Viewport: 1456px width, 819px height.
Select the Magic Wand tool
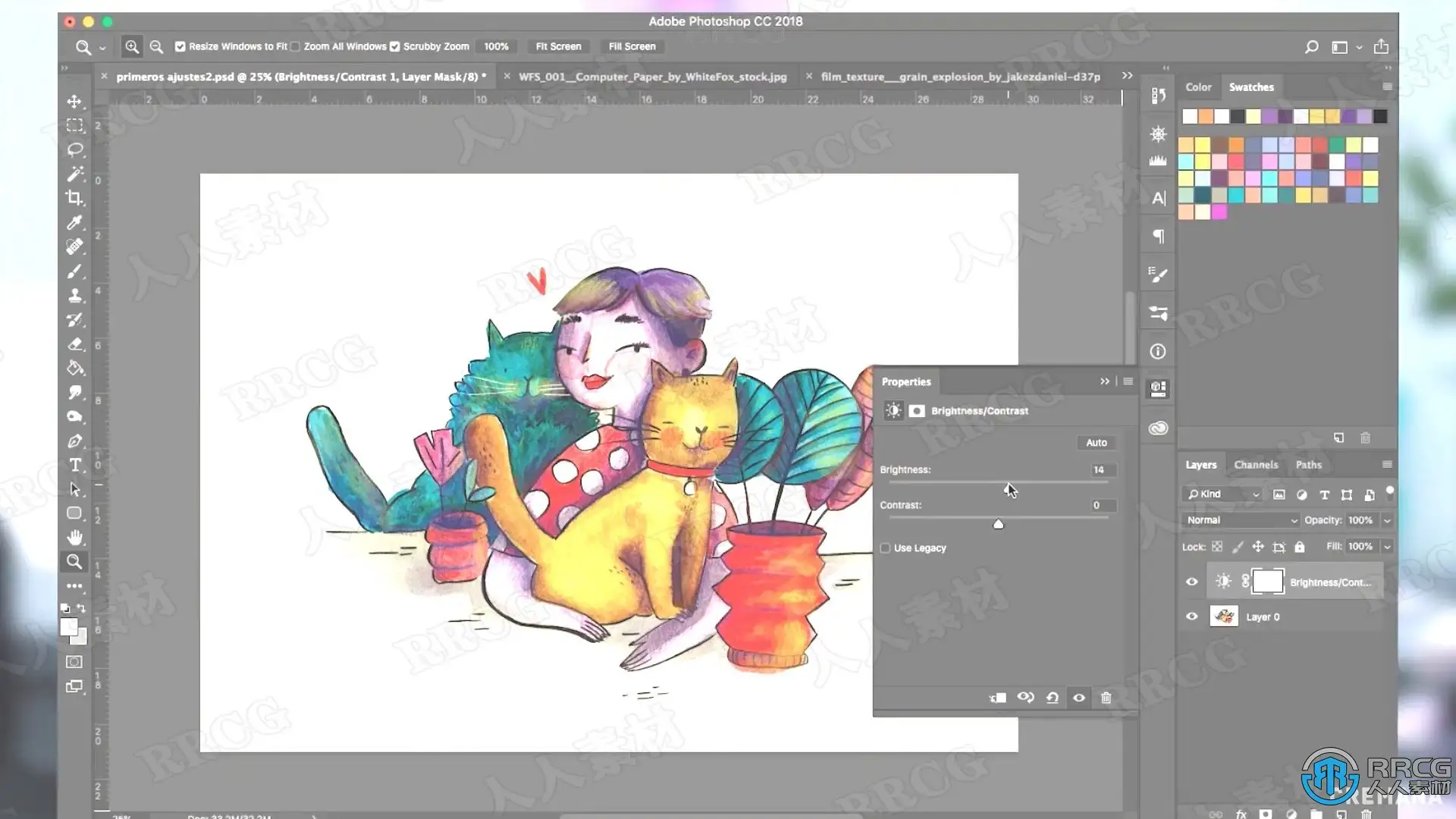(74, 174)
